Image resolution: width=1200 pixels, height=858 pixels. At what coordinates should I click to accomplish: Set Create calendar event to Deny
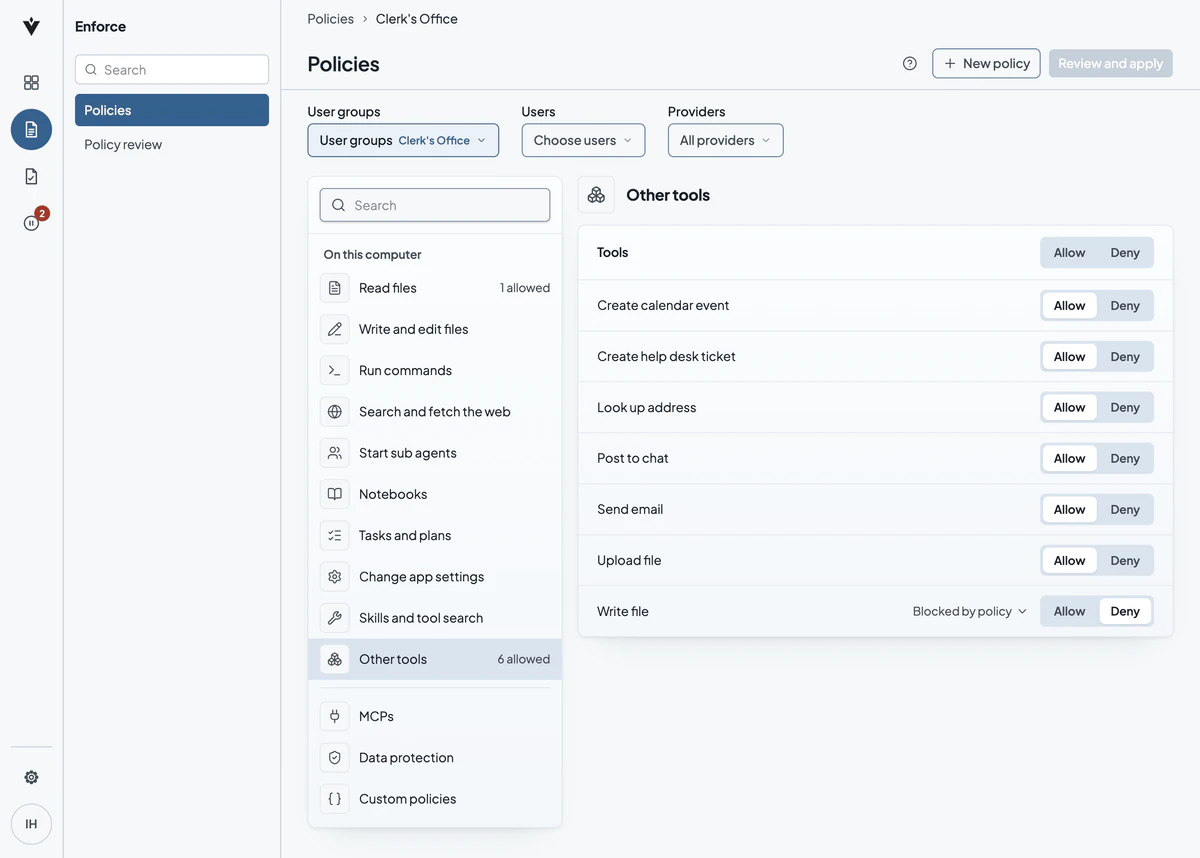(x=1125, y=305)
